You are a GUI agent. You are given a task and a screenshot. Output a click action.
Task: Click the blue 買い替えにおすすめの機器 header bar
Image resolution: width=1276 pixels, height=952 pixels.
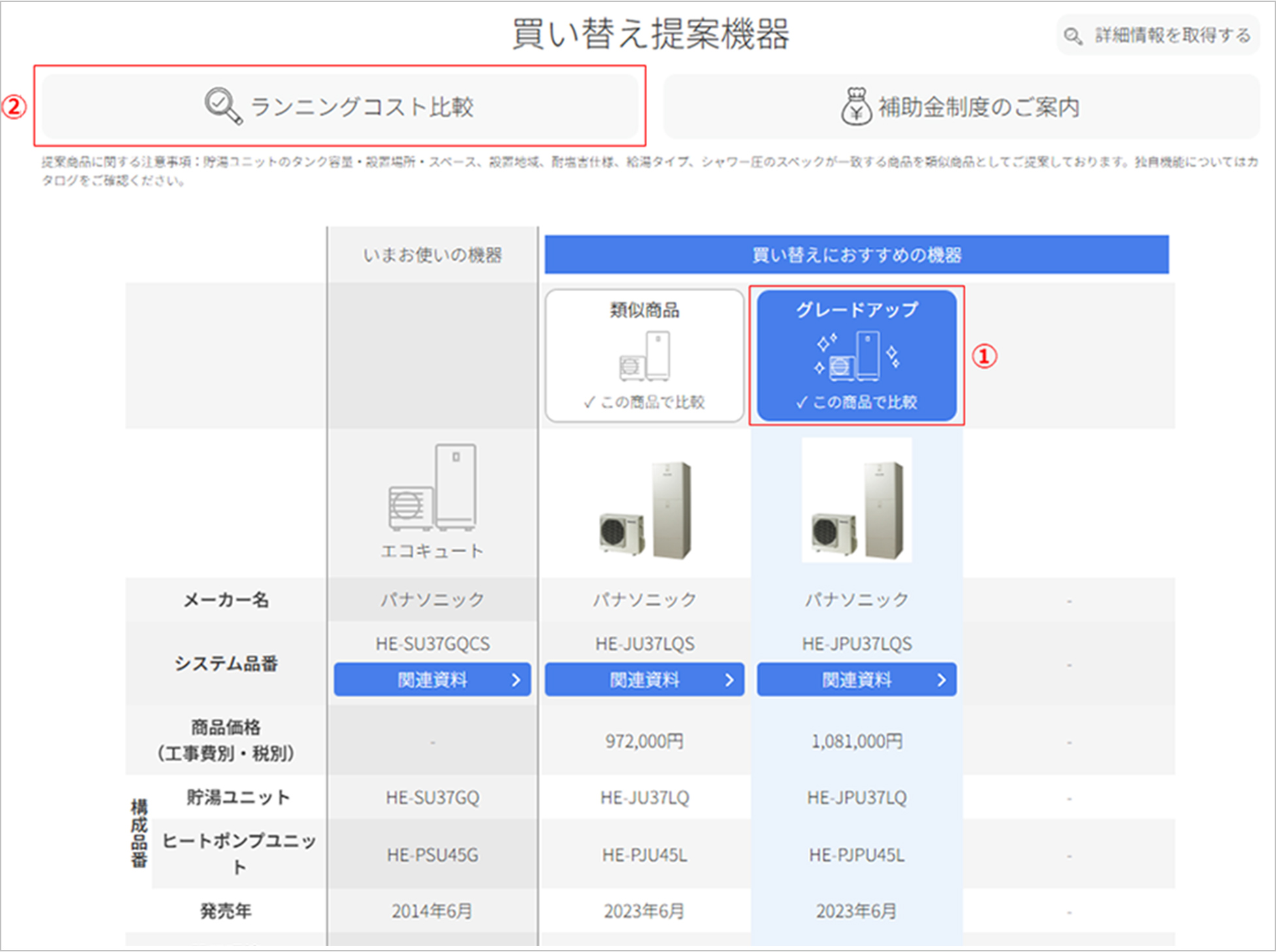pyautogui.click(x=856, y=255)
